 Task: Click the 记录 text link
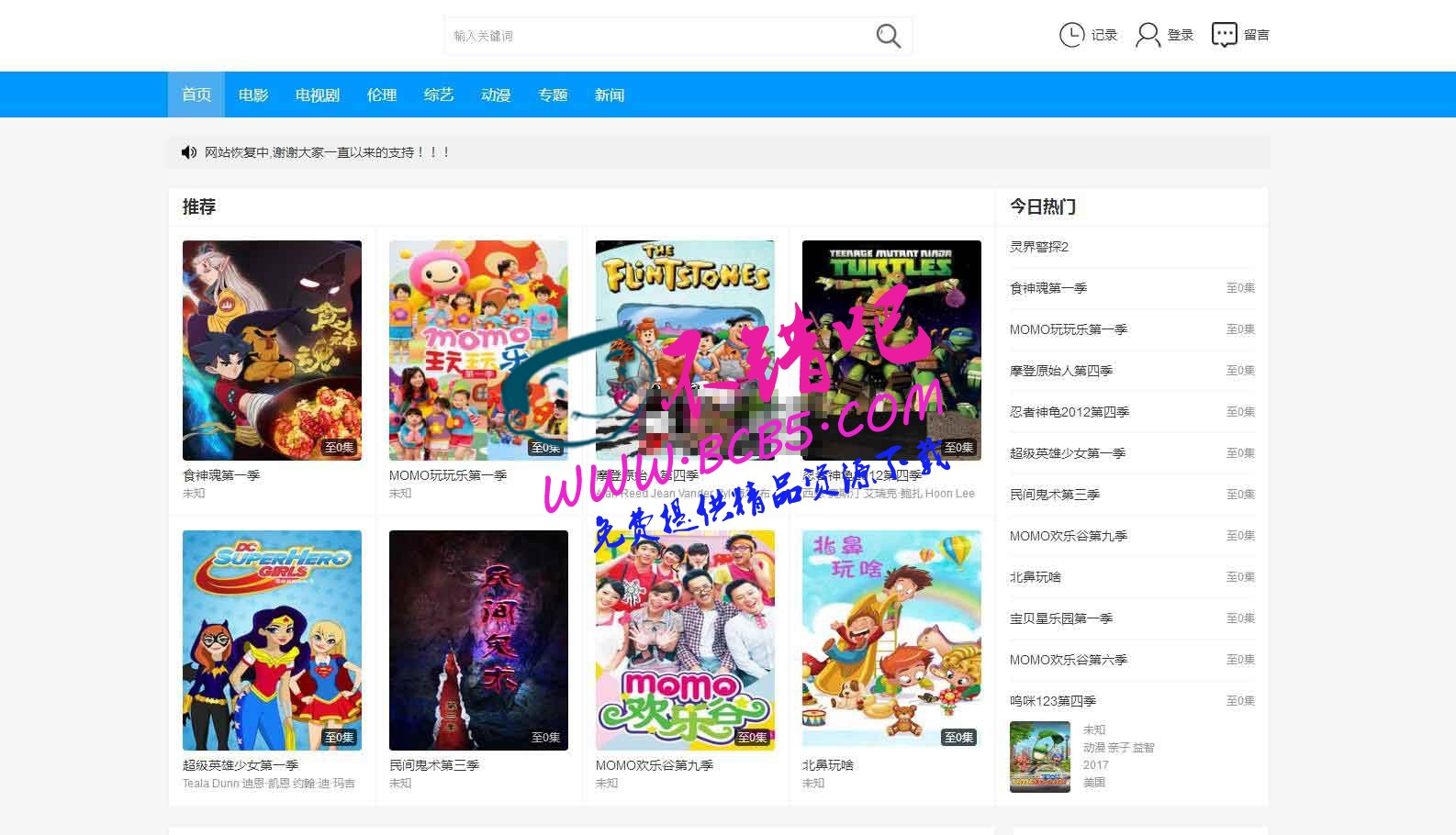(x=1104, y=35)
